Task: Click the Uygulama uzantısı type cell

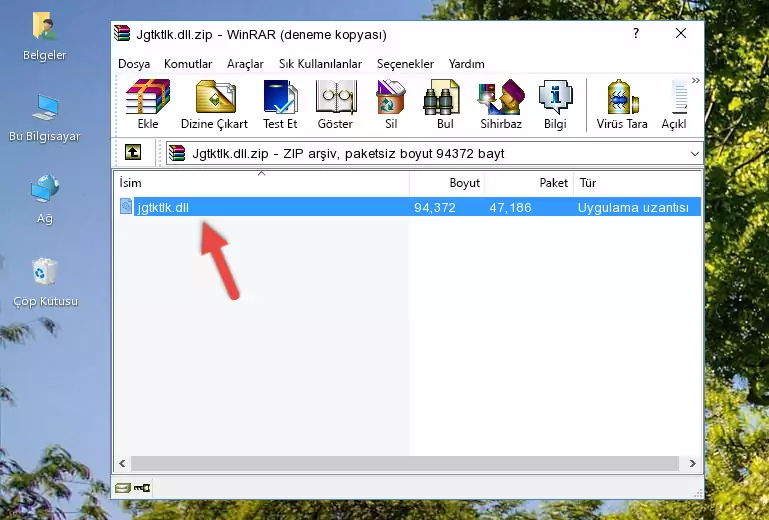Action: click(633, 208)
